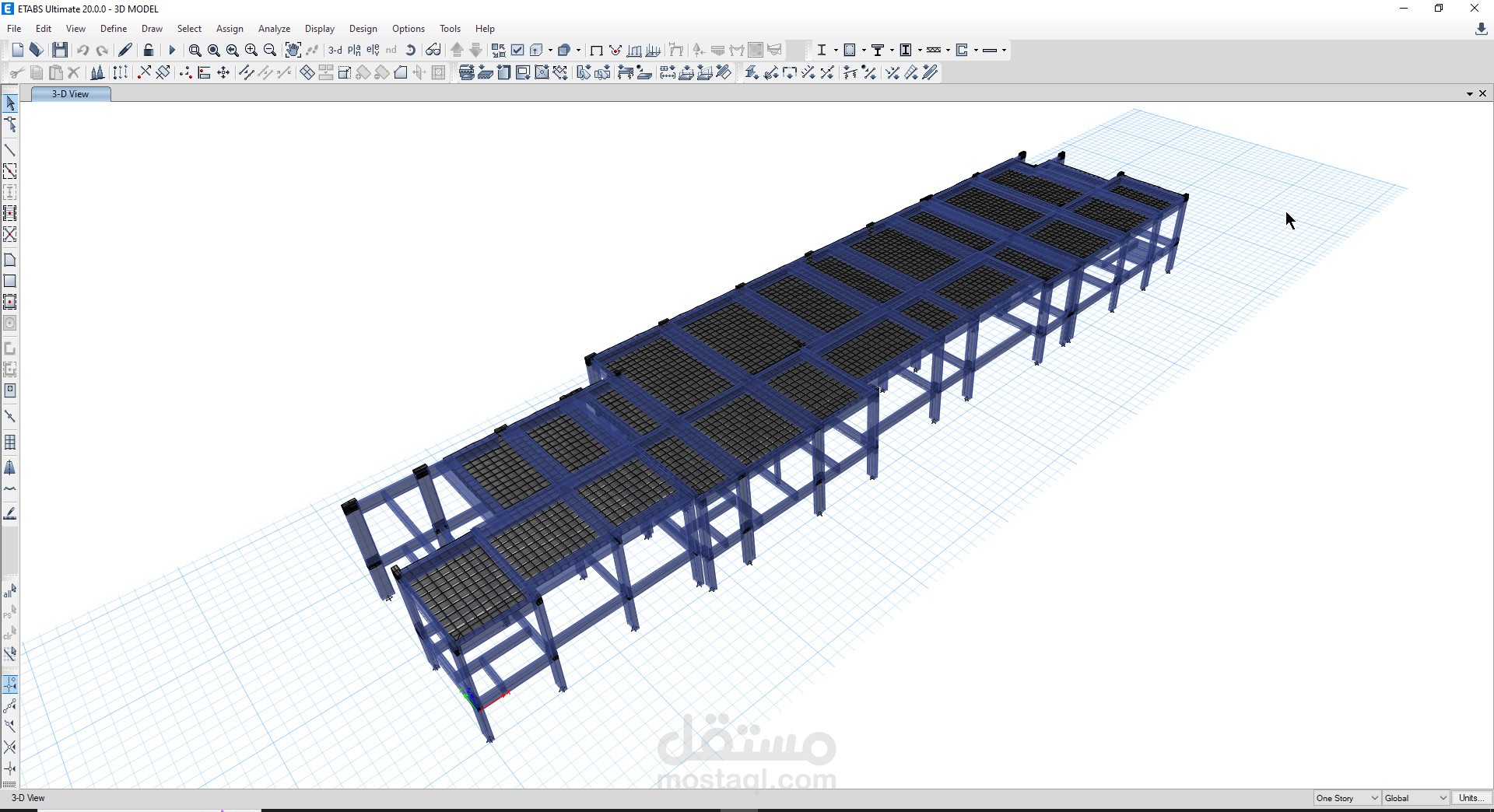This screenshot has height=812, width=1494.
Task: Select the pointer tool in left sidebar
Action: 10,103
